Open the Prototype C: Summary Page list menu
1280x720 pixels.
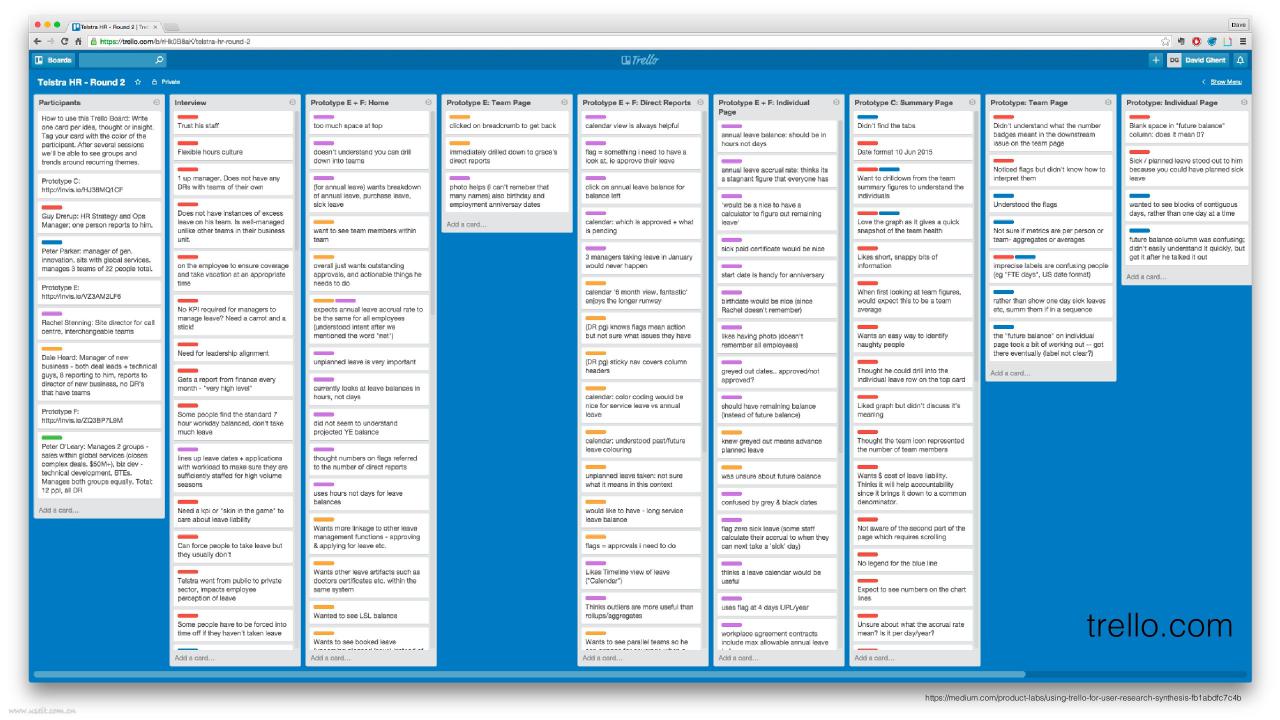coord(972,102)
